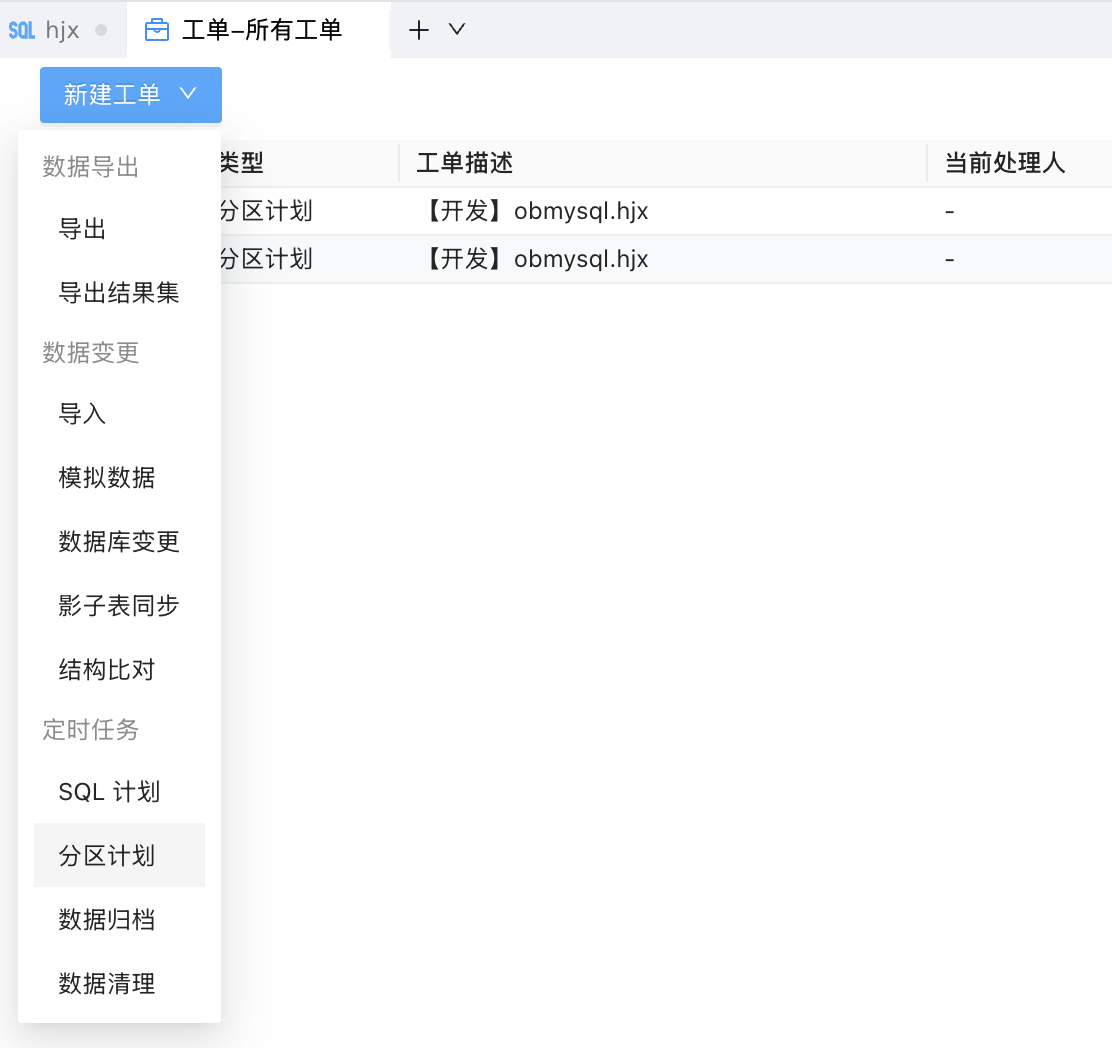This screenshot has width=1112, height=1048.
Task: Click the 工单描述 column header
Action: 465,164
